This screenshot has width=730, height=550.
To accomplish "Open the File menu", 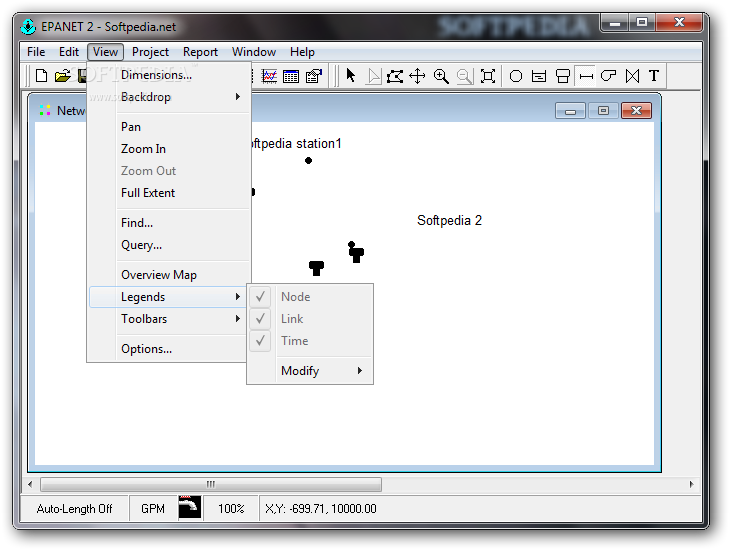I will tap(36, 52).
